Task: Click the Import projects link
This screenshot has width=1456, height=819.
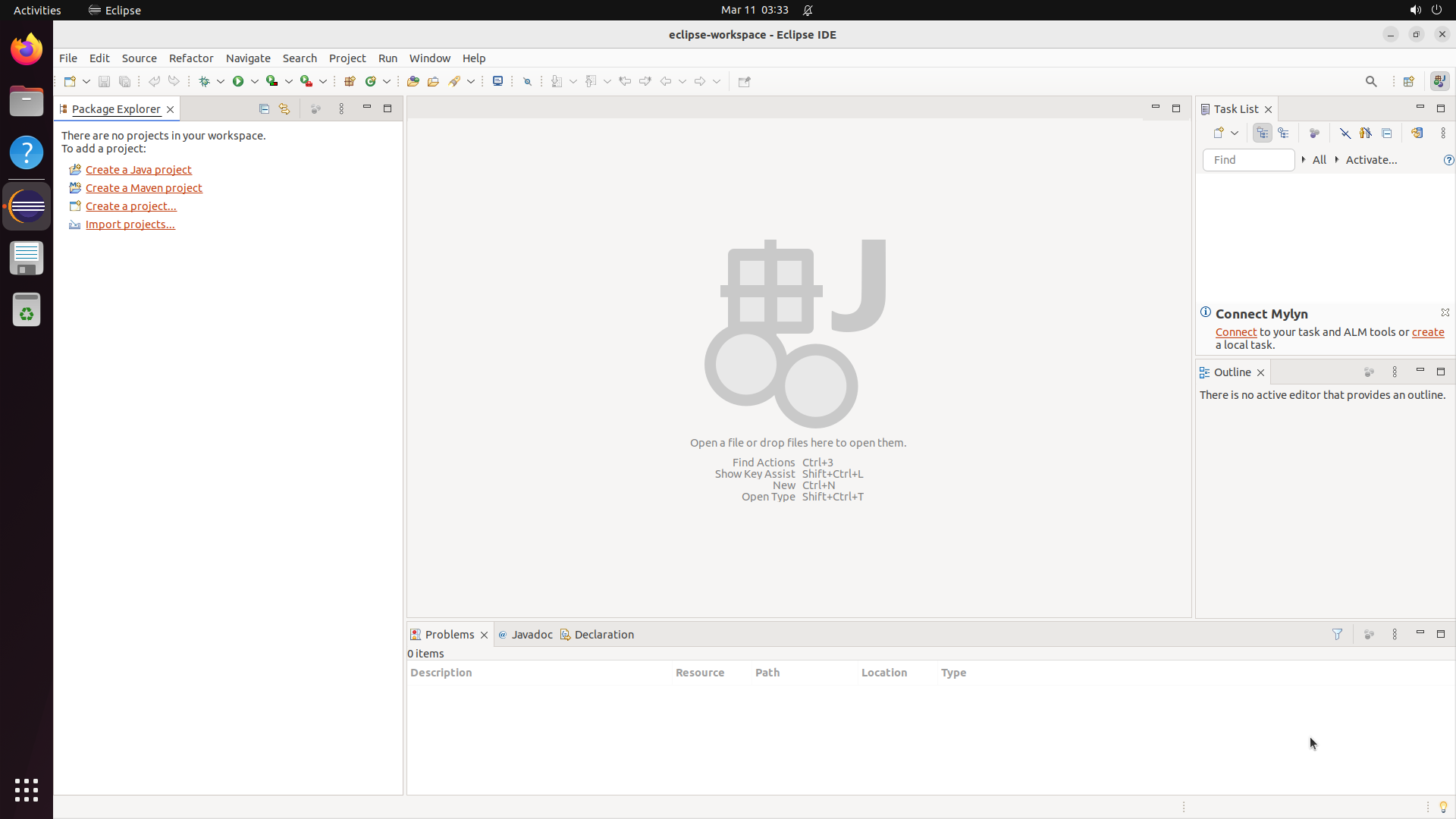Action: point(130,224)
